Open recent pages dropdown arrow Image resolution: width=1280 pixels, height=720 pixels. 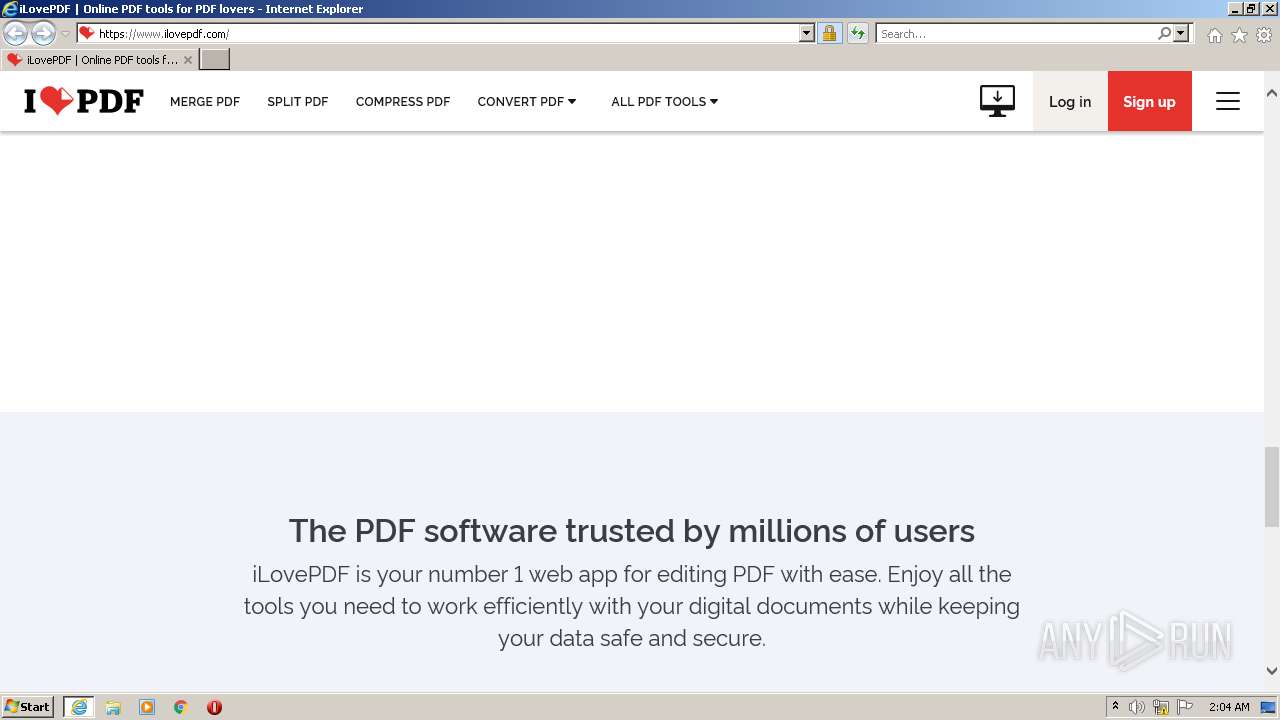tap(65, 34)
